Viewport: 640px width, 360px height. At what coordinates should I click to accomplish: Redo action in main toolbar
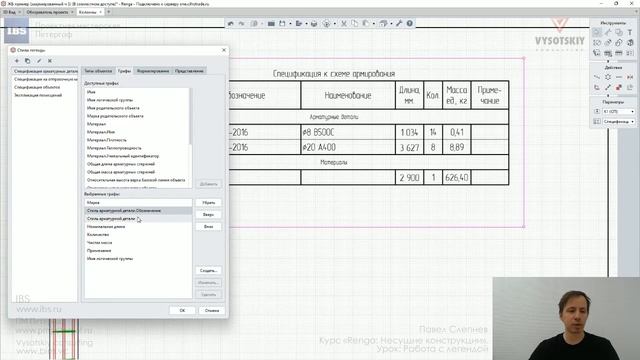(x=241, y=24)
